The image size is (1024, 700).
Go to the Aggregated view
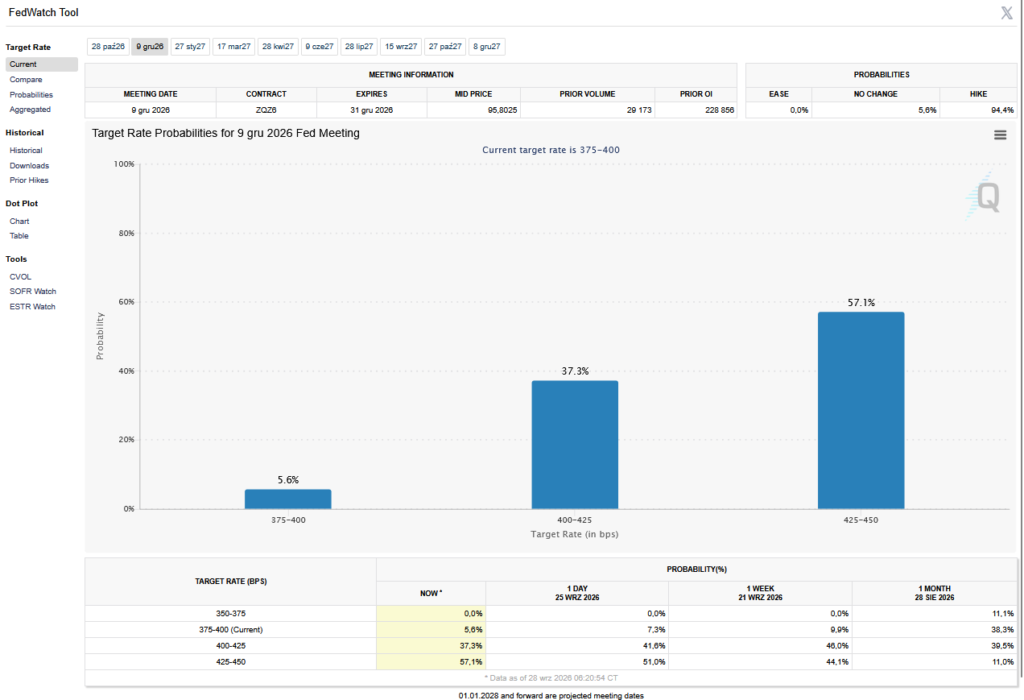click(x=30, y=110)
